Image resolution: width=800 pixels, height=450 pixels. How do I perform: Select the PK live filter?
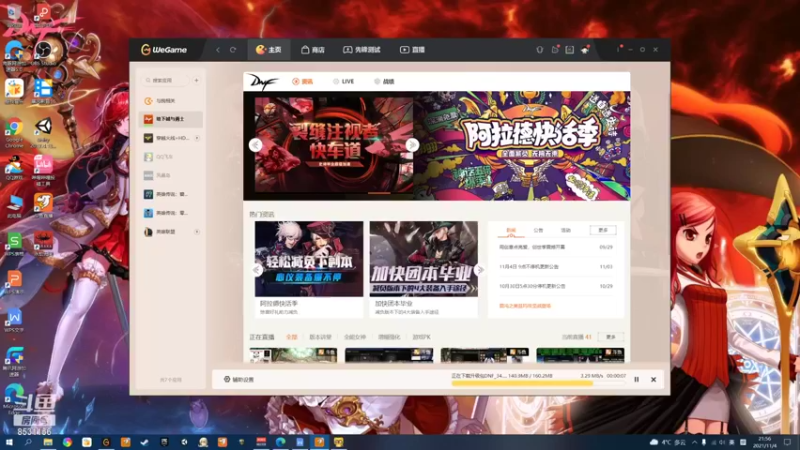[421, 337]
